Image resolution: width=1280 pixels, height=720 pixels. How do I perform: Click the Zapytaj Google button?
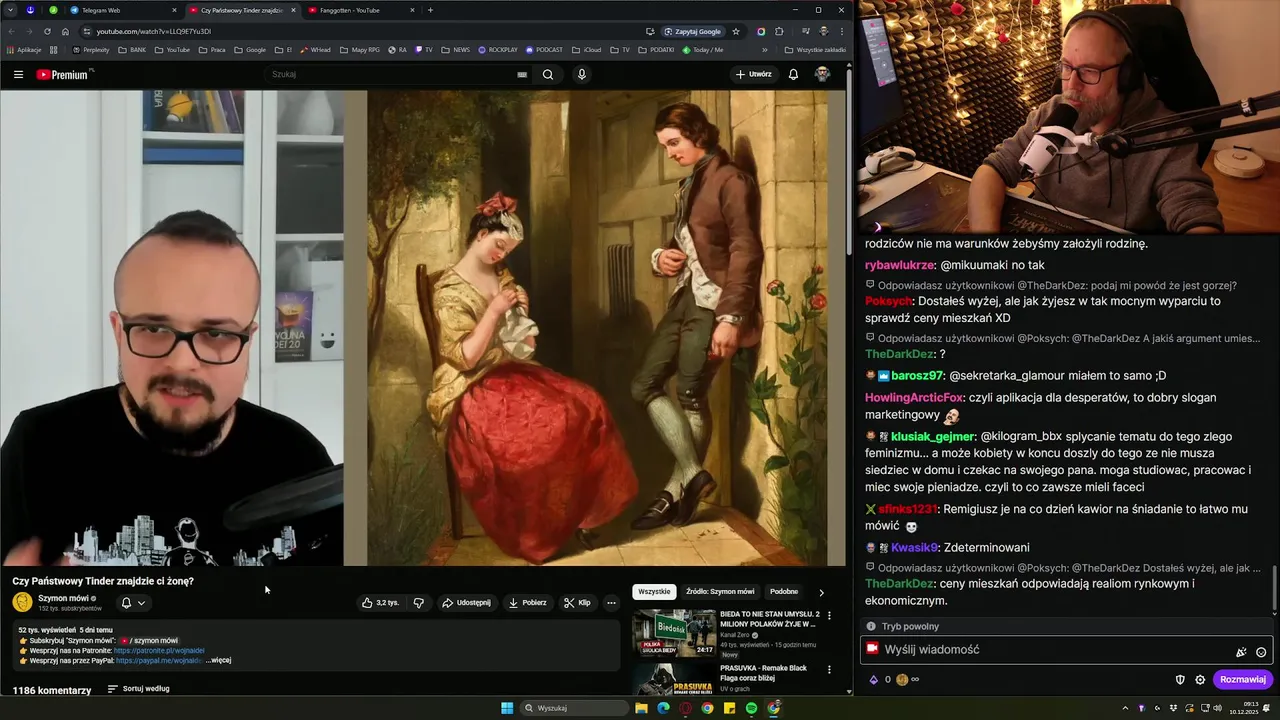(693, 31)
